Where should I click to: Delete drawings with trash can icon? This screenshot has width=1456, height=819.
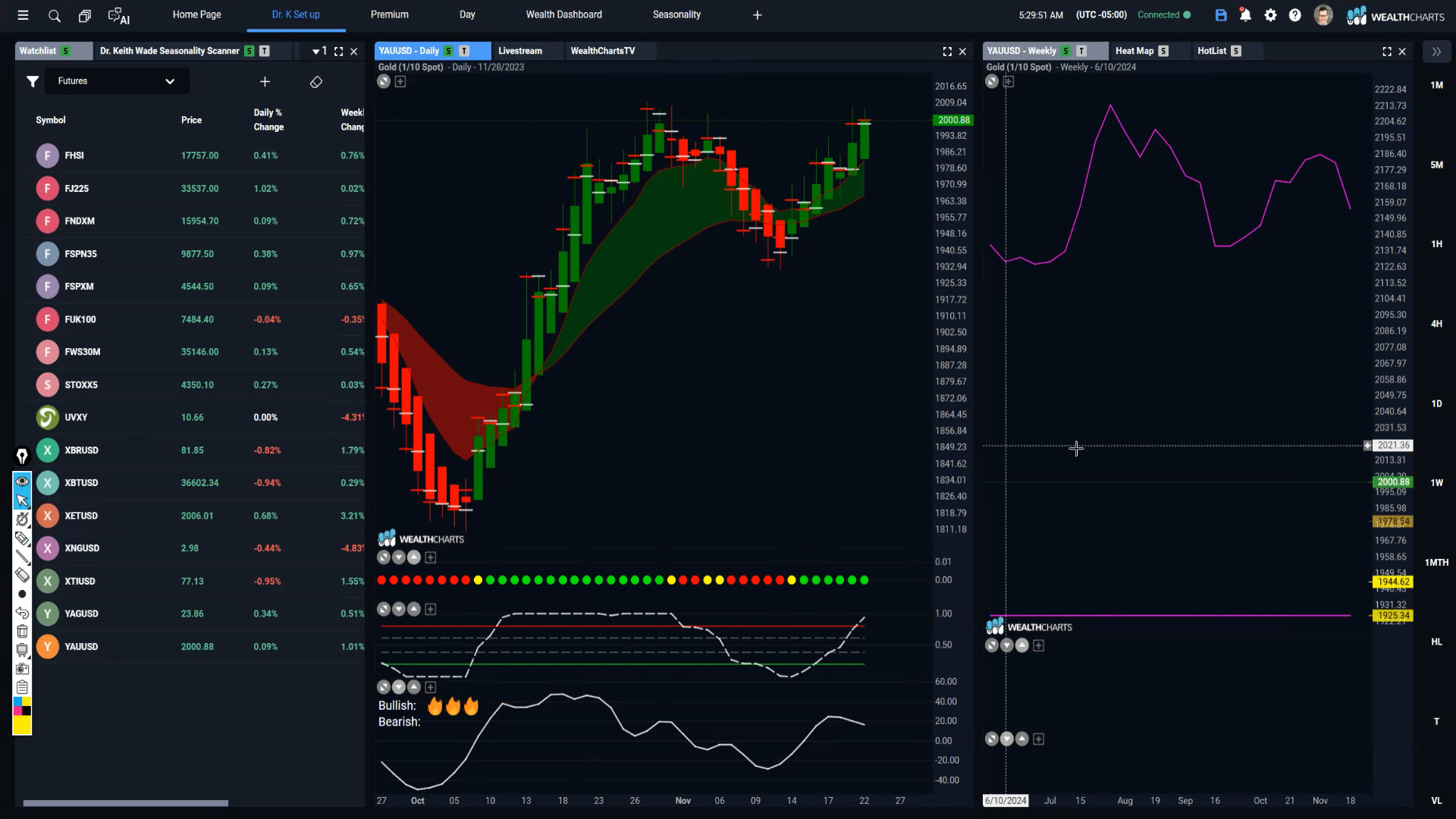[22, 631]
